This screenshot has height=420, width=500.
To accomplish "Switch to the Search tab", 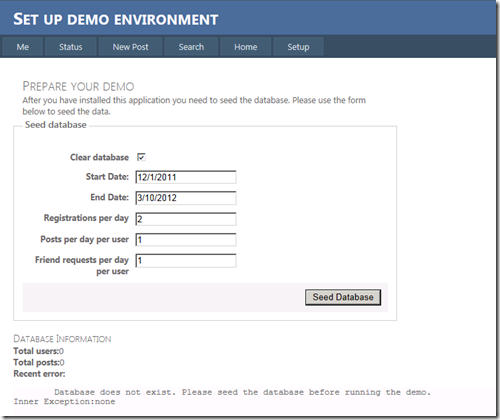I will 191,47.
